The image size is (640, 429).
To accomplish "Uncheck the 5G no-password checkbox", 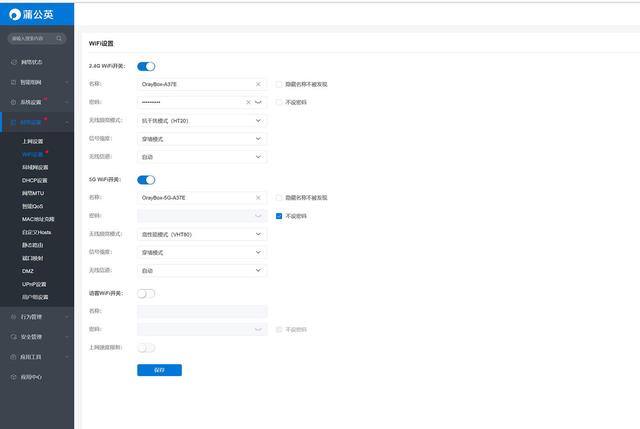I will click(x=279, y=216).
